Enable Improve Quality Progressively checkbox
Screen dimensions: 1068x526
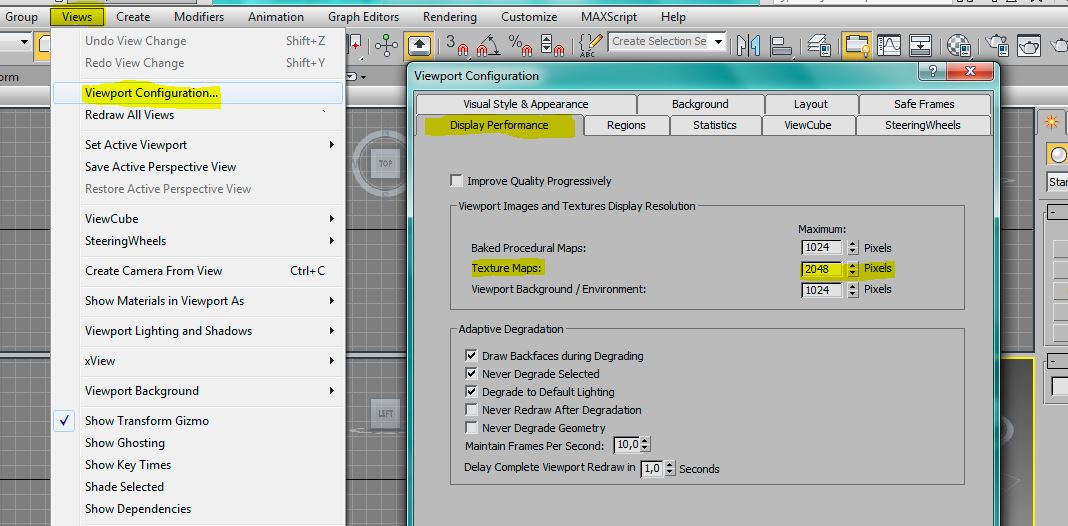click(457, 181)
